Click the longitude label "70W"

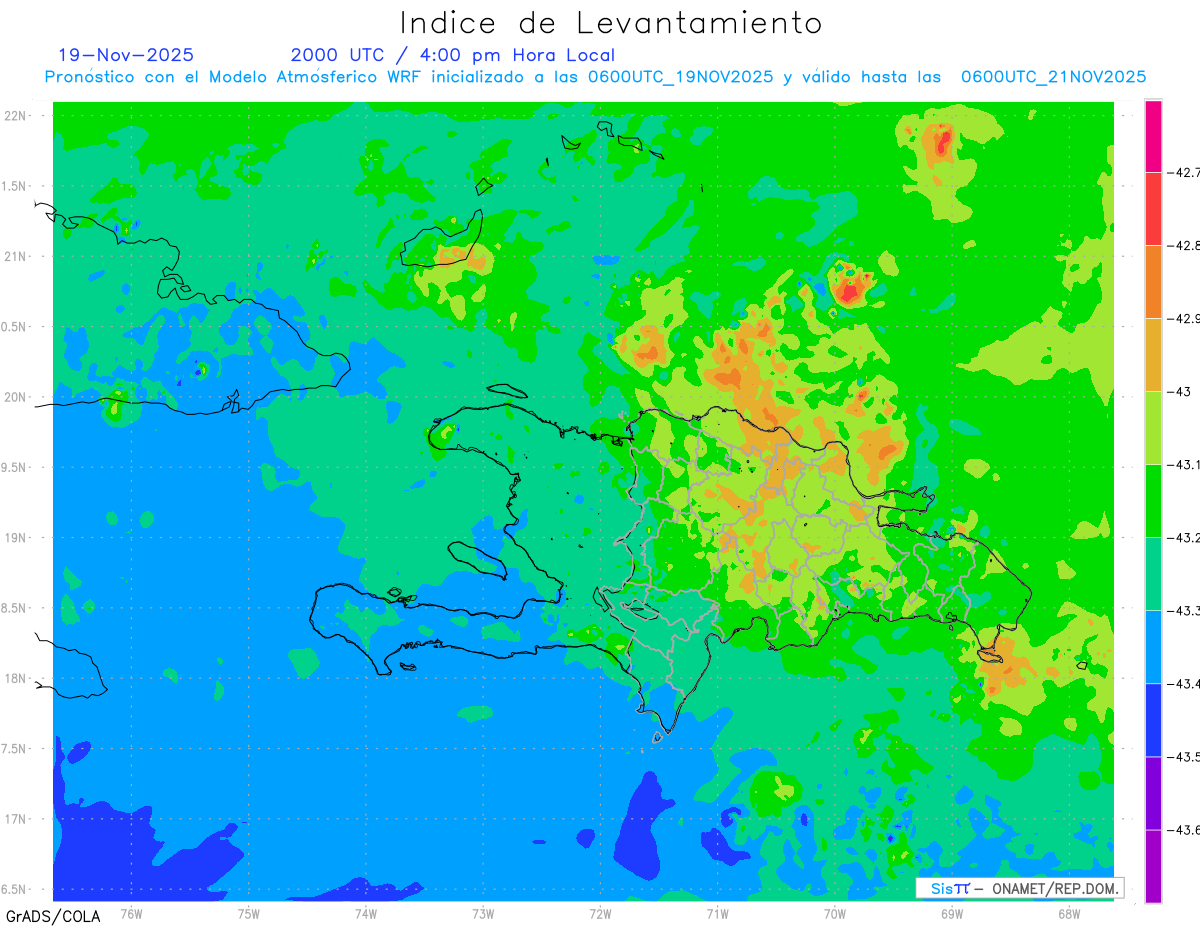[835, 914]
